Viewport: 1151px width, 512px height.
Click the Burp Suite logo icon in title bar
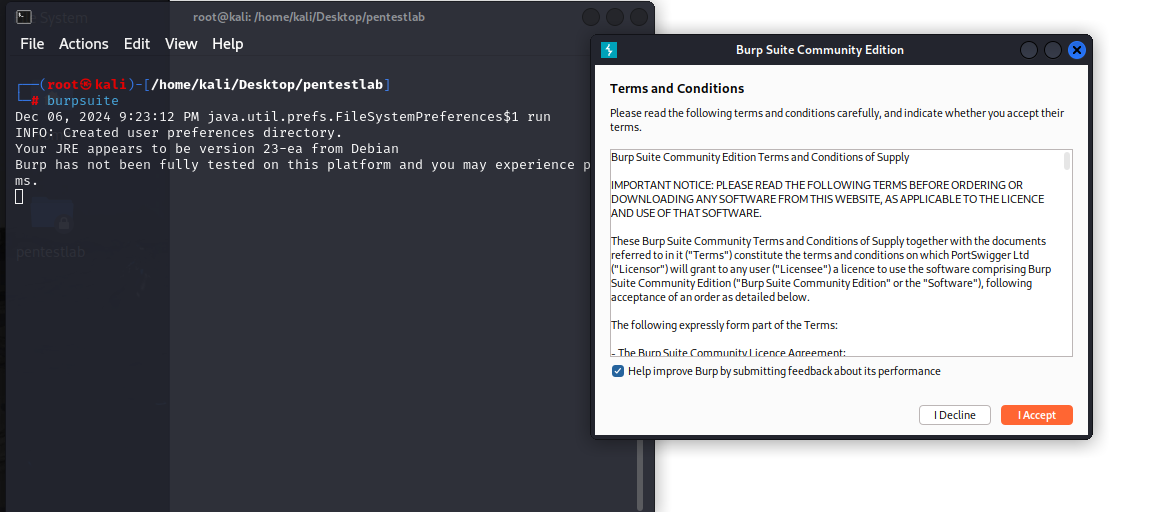click(x=609, y=50)
